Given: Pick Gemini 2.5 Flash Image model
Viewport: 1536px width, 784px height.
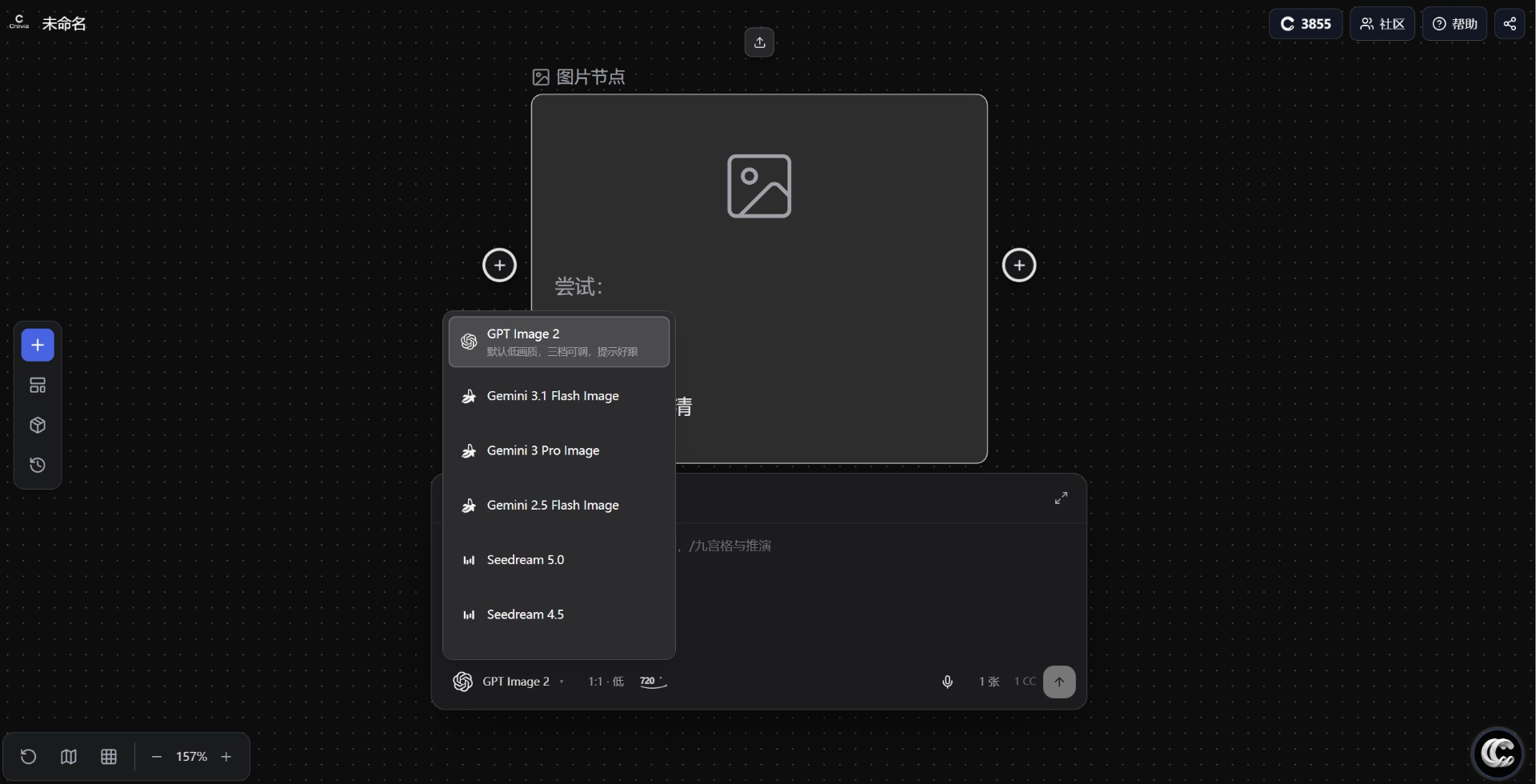Looking at the screenshot, I should coord(559,505).
